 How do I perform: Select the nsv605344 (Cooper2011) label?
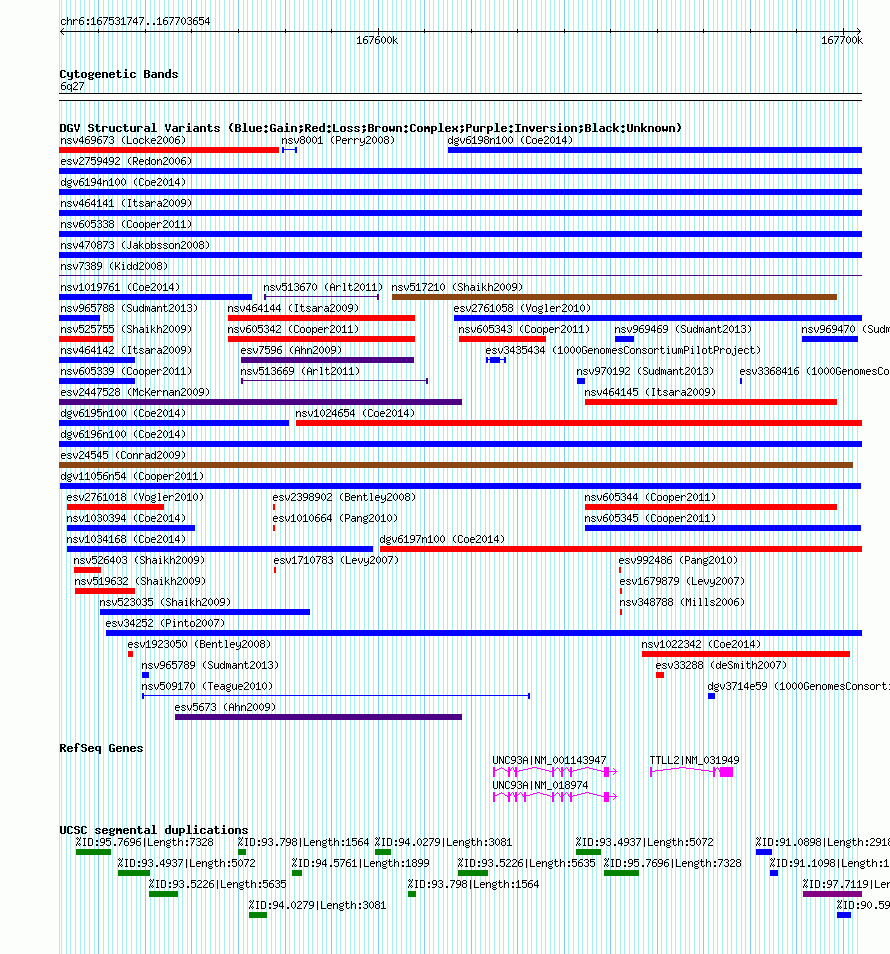[x=650, y=497]
